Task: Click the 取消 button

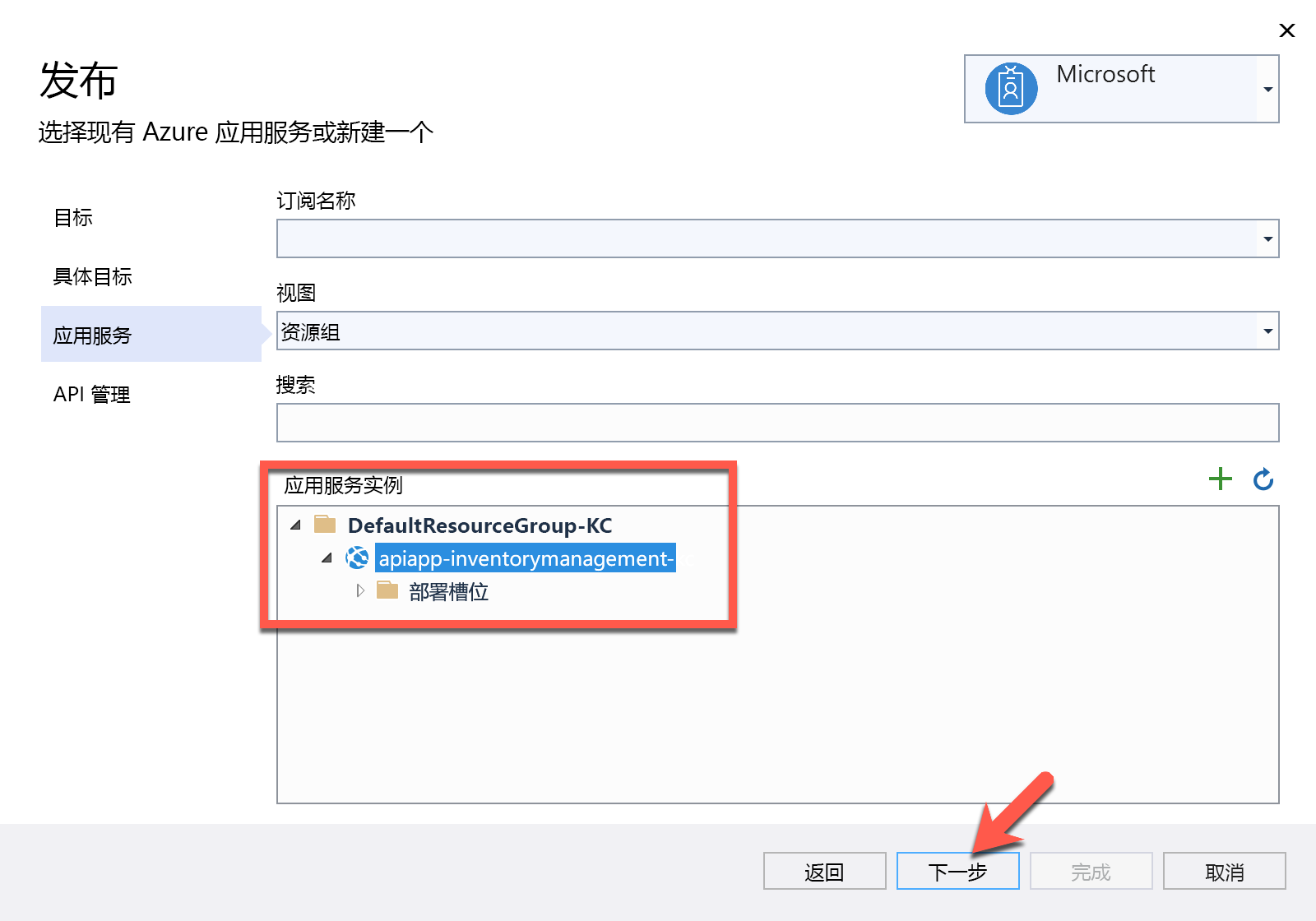Action: (1224, 871)
